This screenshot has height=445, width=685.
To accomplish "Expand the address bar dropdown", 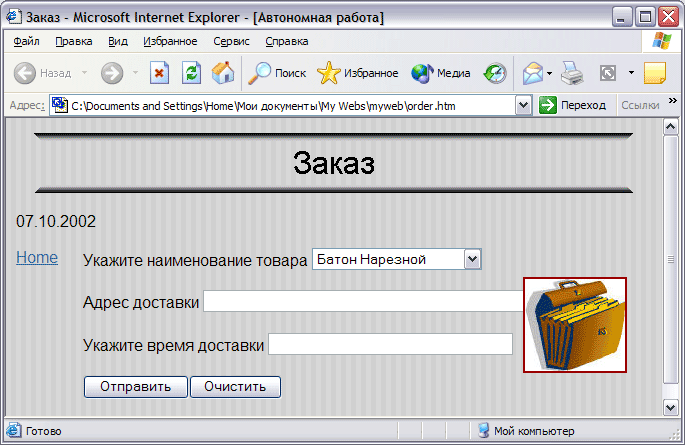I will coord(523,105).
